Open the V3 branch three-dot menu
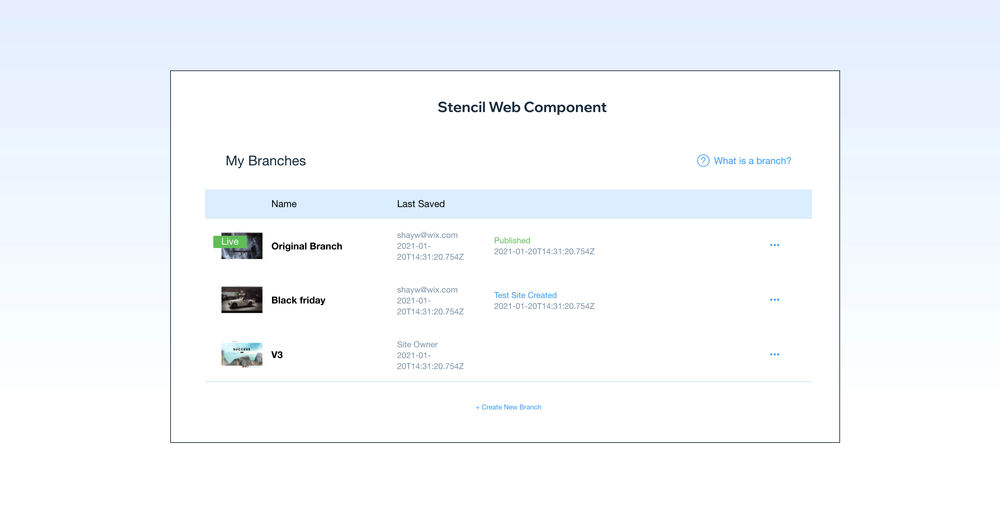1000x516 pixels. [774, 355]
